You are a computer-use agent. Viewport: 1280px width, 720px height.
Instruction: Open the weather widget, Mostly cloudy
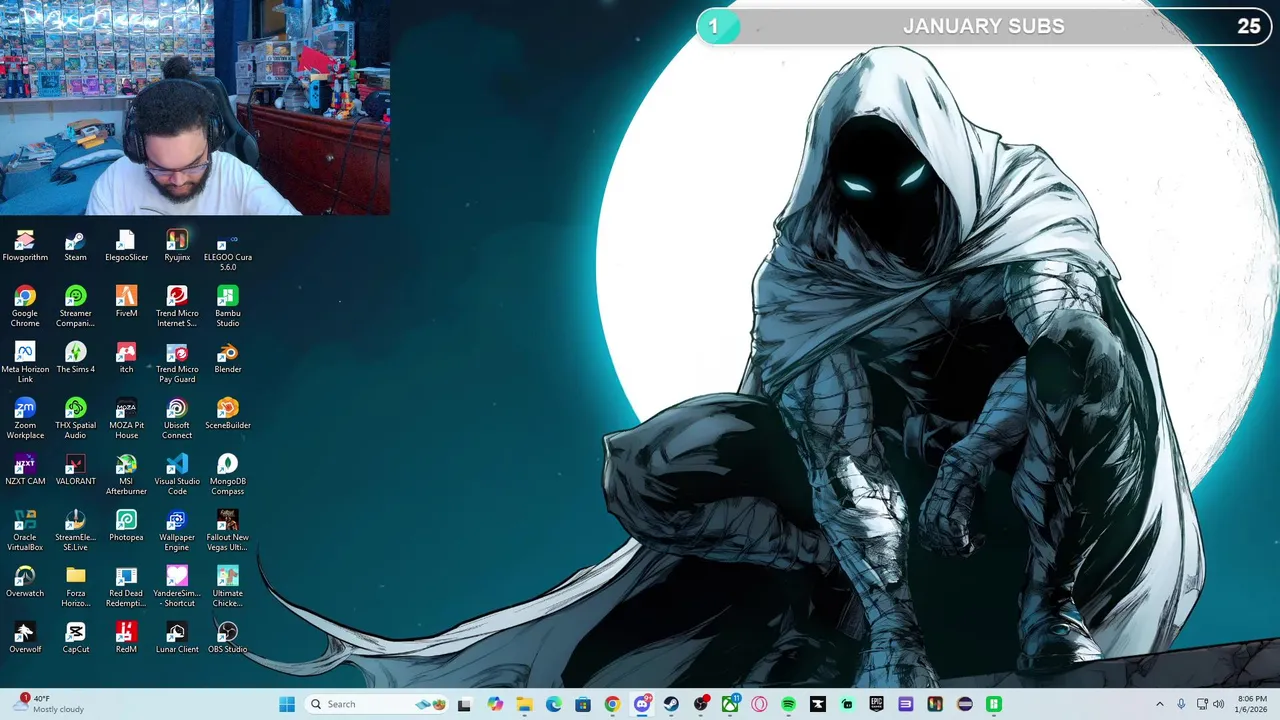pos(48,704)
